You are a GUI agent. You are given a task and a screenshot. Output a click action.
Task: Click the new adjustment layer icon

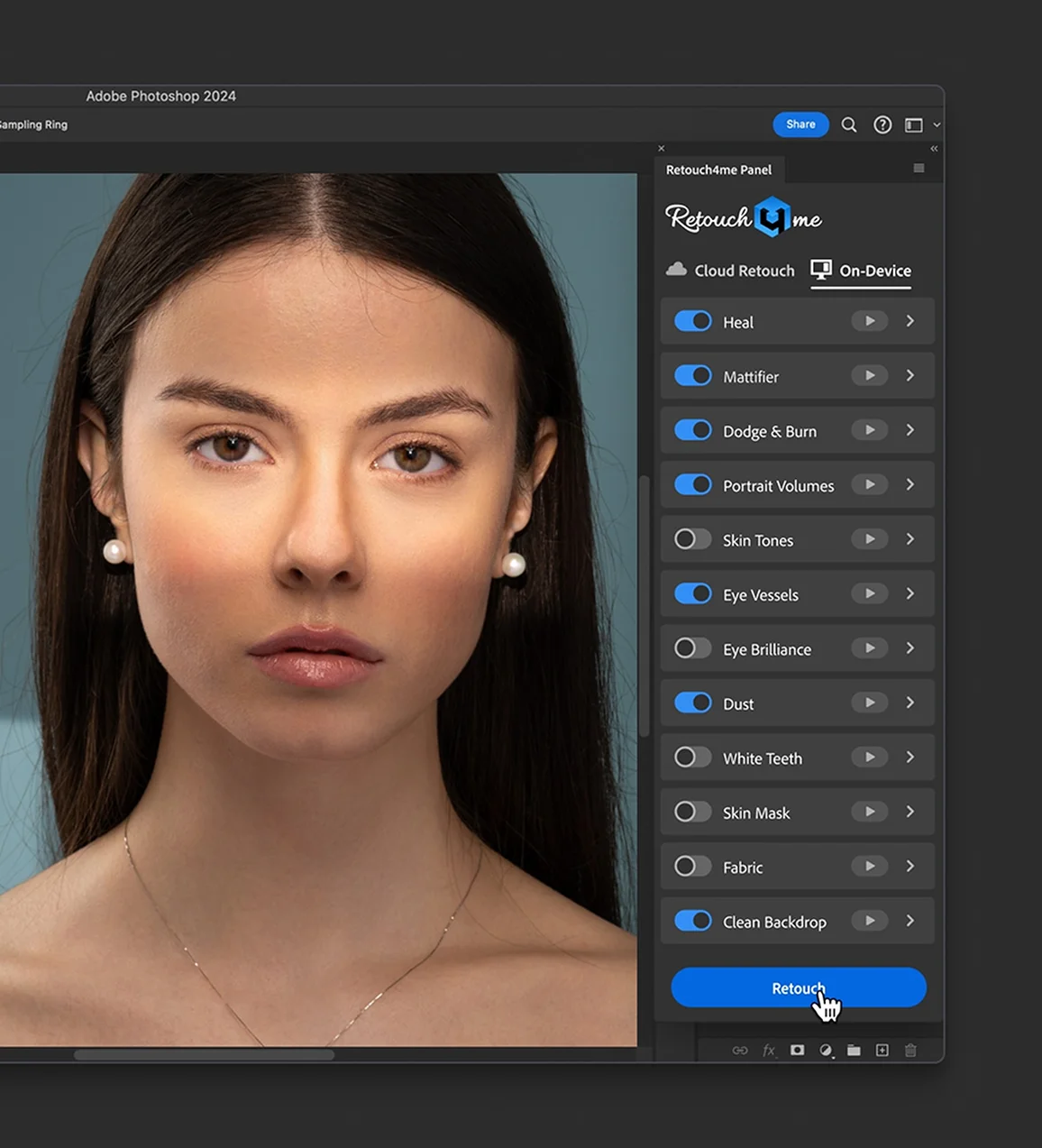(x=826, y=1051)
